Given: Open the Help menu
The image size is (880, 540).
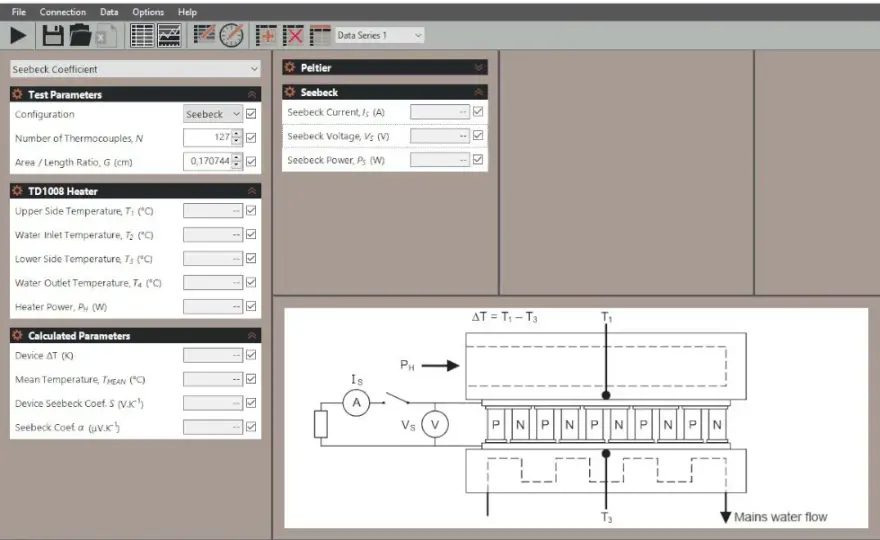Looking at the screenshot, I should tap(187, 12).
